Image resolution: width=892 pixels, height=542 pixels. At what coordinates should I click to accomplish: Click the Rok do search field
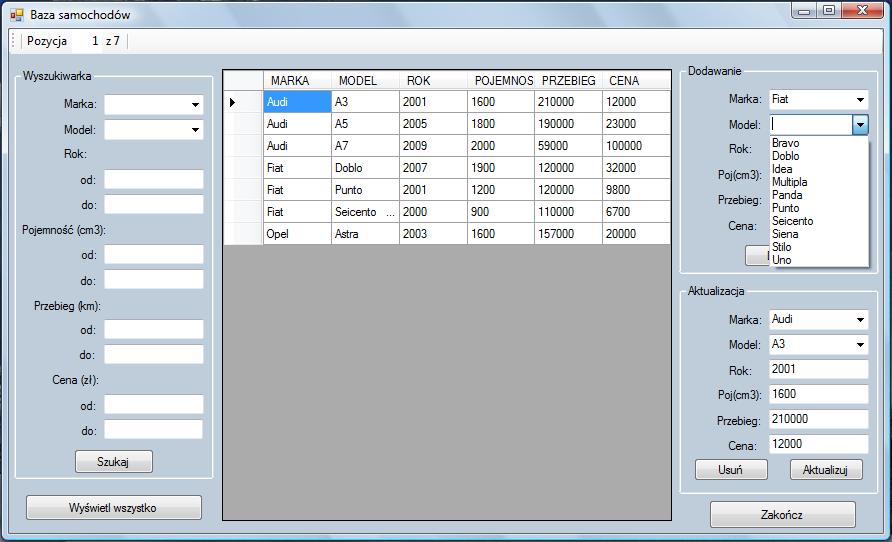[154, 205]
